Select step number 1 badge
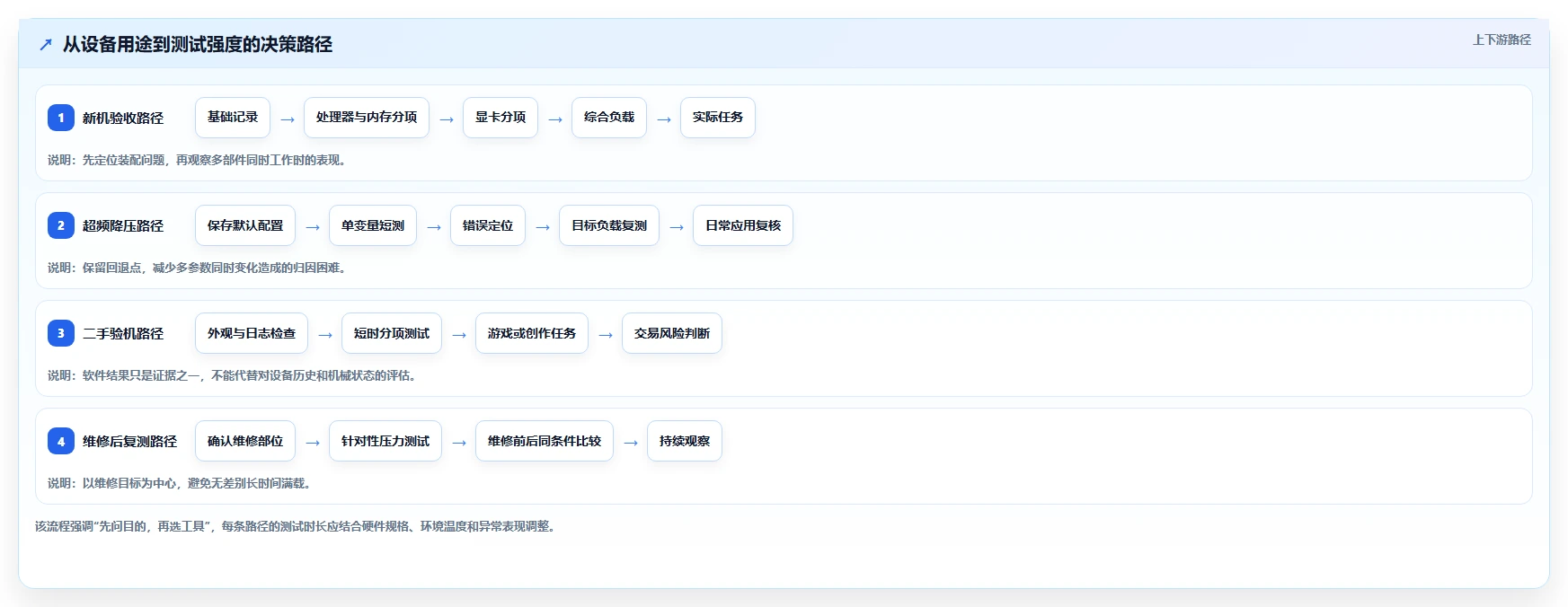 (61, 118)
